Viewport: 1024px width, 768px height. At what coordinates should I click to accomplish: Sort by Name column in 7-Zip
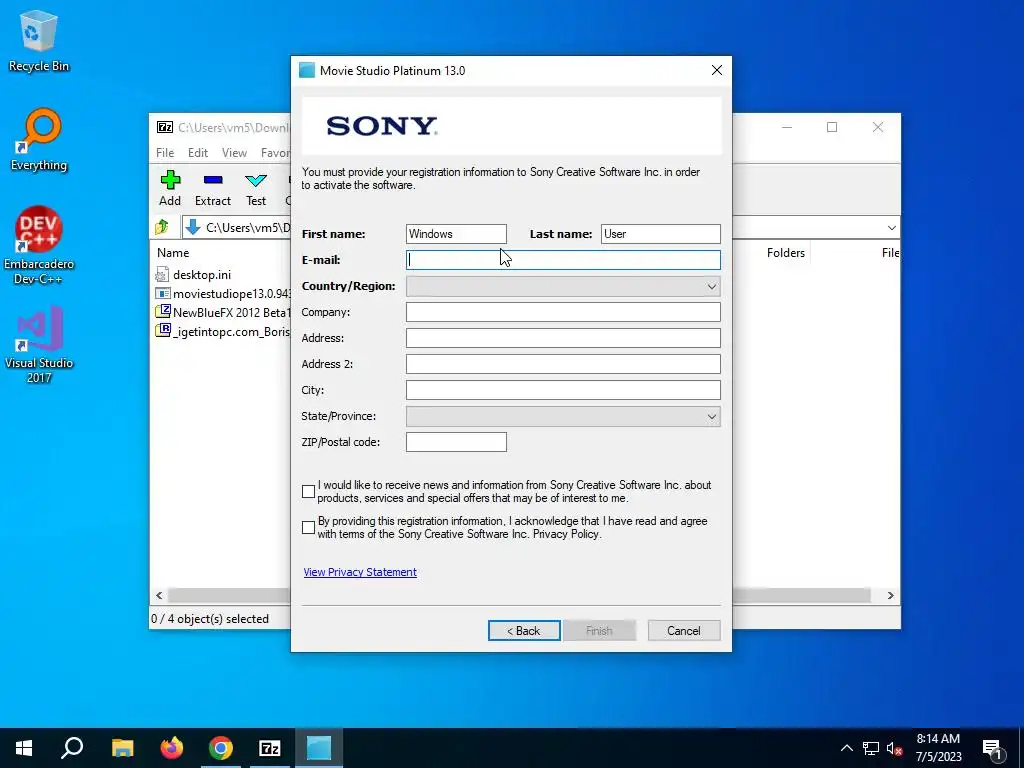click(173, 253)
